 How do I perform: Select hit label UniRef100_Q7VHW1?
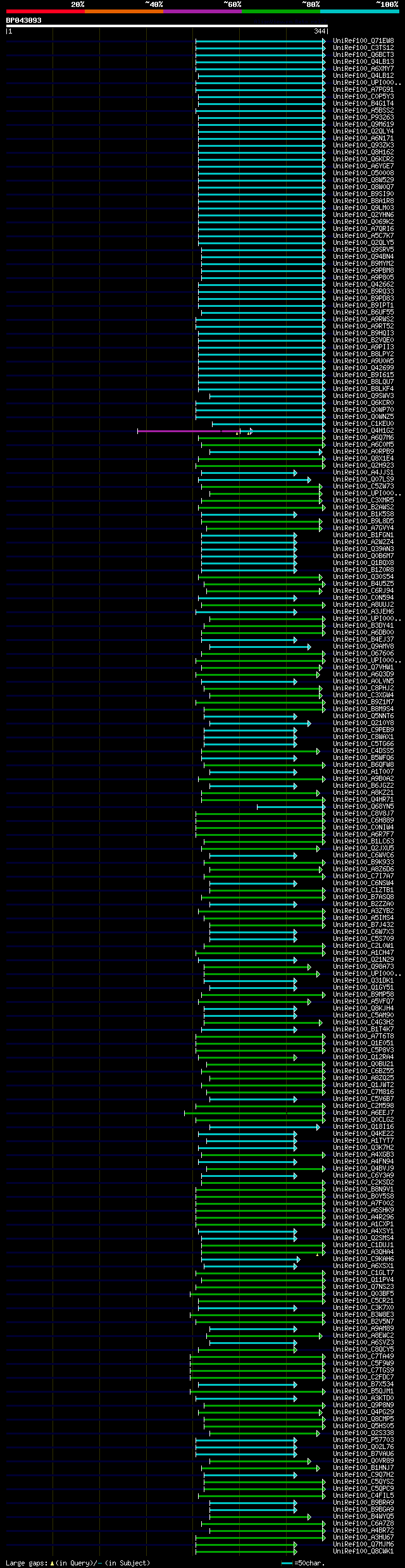(363, 668)
